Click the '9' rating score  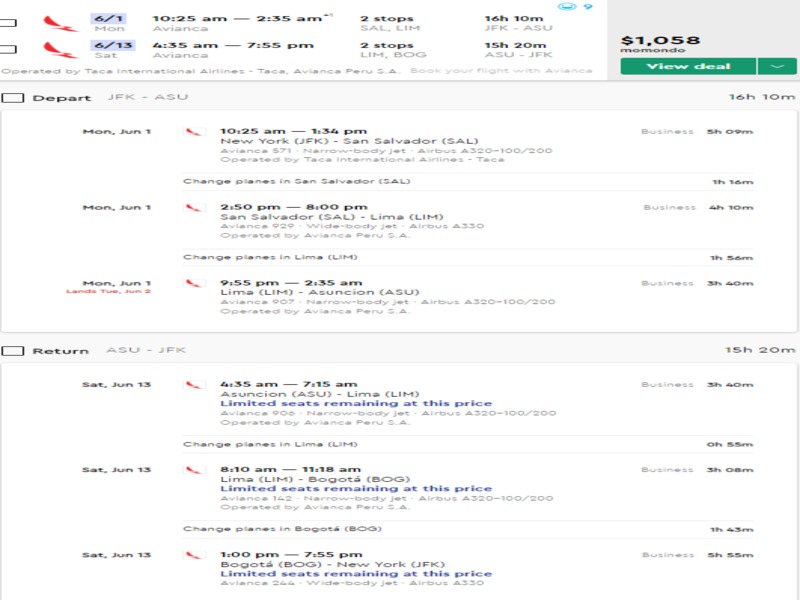click(588, 7)
